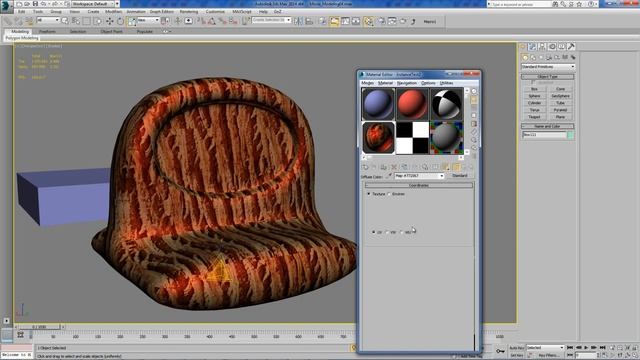Select the Environ radio button
The width and height of the screenshot is (640, 360).
point(389,194)
